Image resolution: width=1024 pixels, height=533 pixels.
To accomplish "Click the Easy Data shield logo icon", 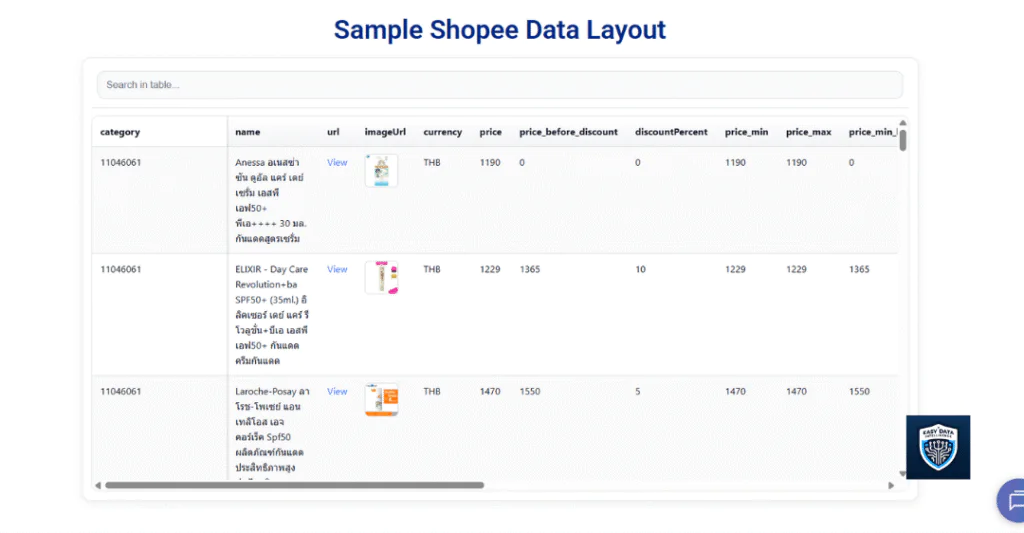I will coord(938,447).
